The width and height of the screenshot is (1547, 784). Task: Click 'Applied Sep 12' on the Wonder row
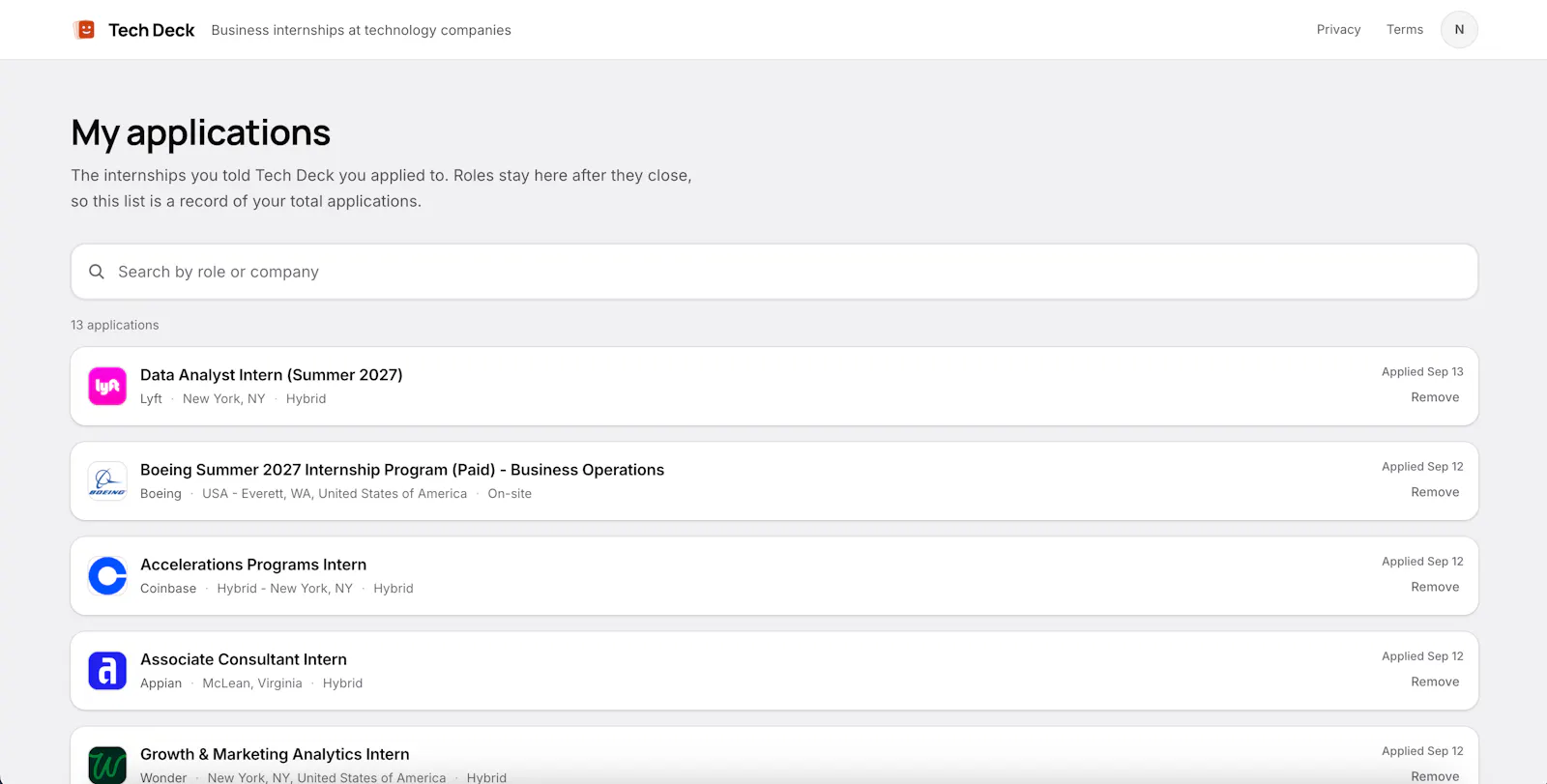tap(1422, 751)
